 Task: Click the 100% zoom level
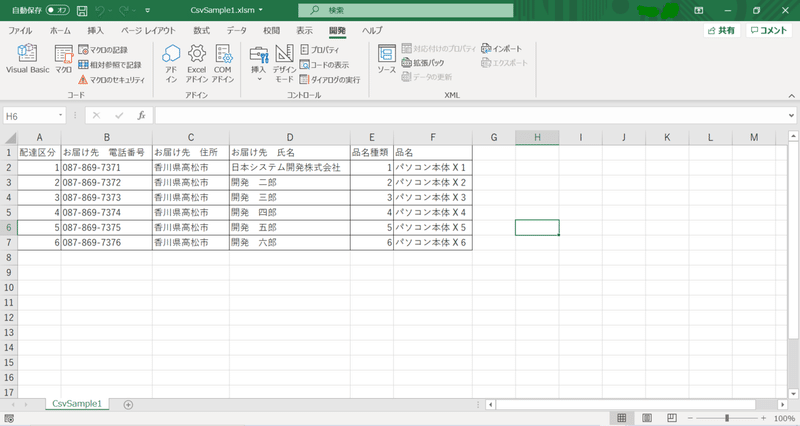tap(784, 418)
